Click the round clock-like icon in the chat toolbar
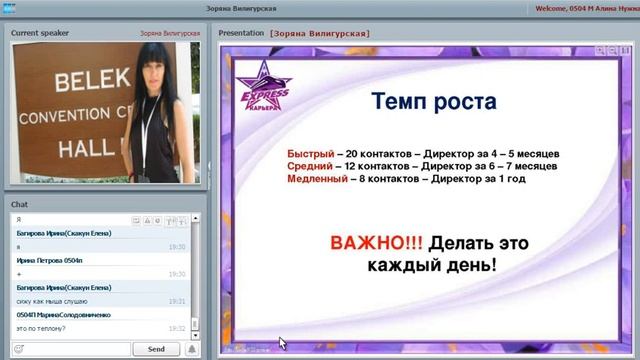 point(158,220)
